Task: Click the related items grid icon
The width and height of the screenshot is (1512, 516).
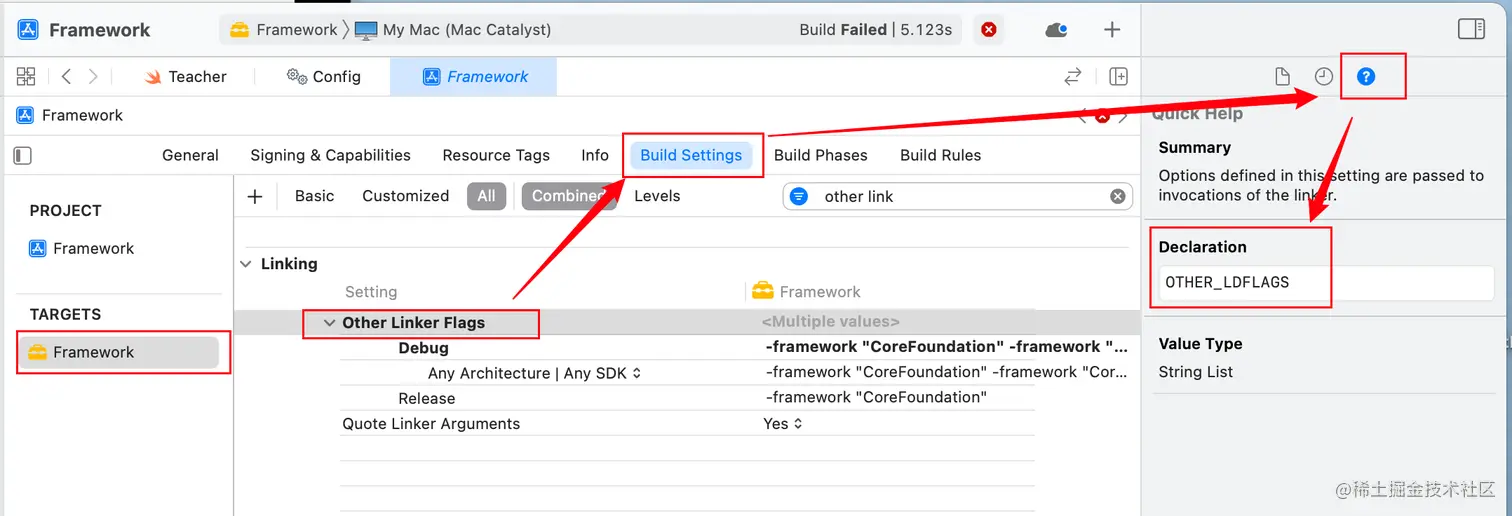Action: [x=26, y=76]
